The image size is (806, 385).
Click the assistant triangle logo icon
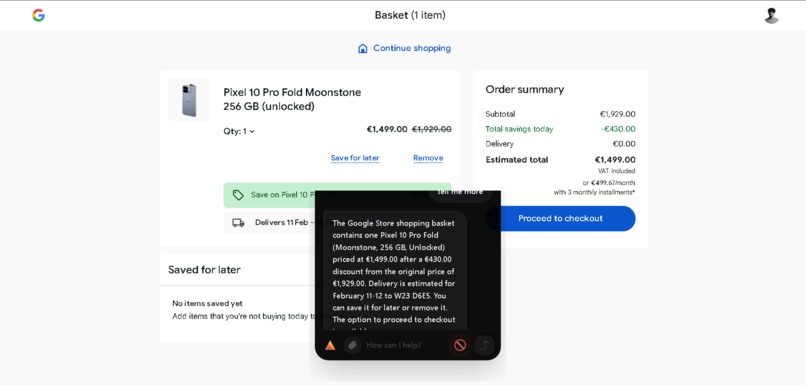tap(330, 345)
